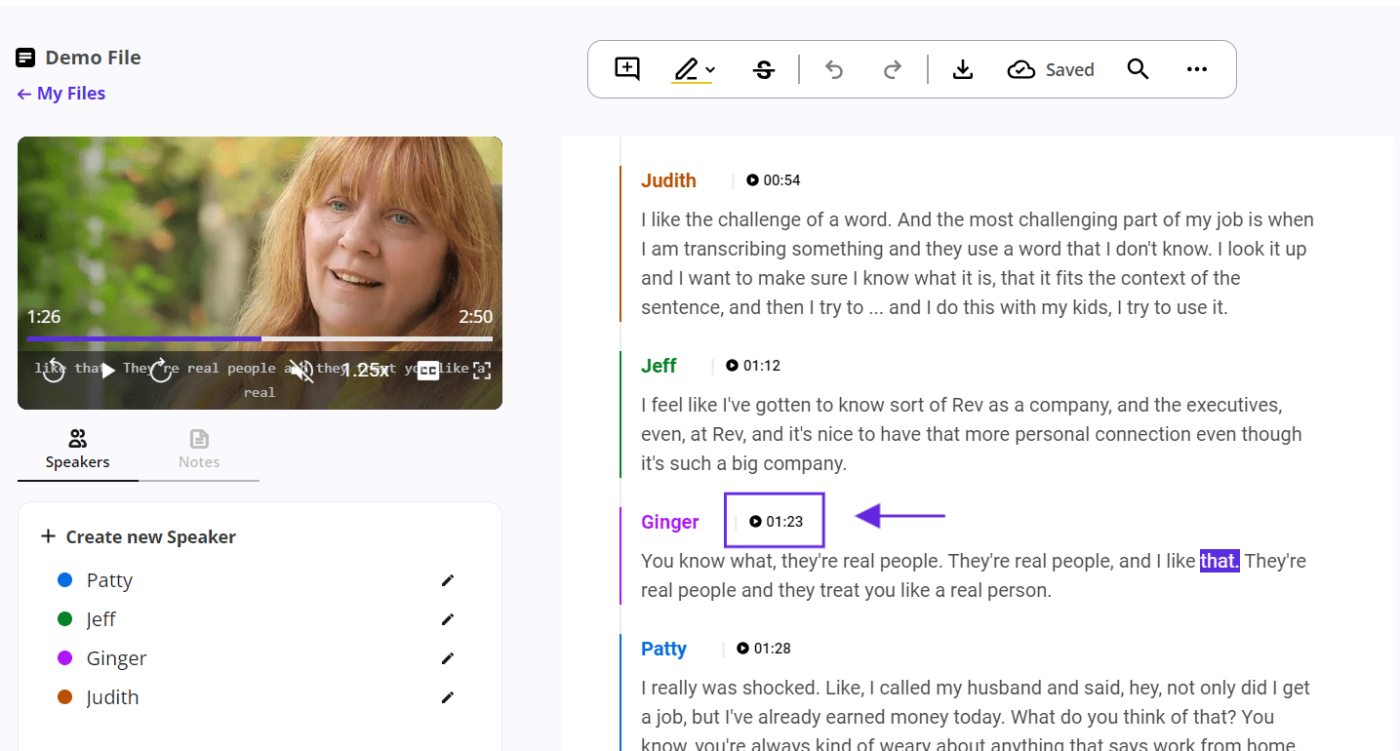Click the add comment icon in toolbar

(627, 69)
